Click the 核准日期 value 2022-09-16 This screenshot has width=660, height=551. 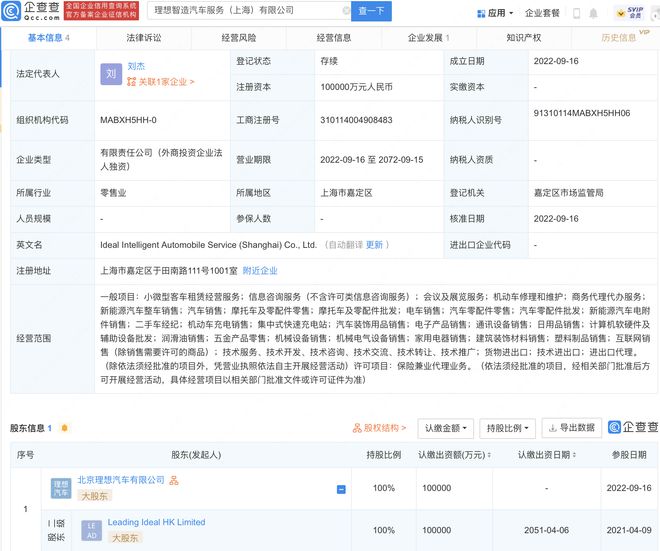pyautogui.click(x=556, y=219)
